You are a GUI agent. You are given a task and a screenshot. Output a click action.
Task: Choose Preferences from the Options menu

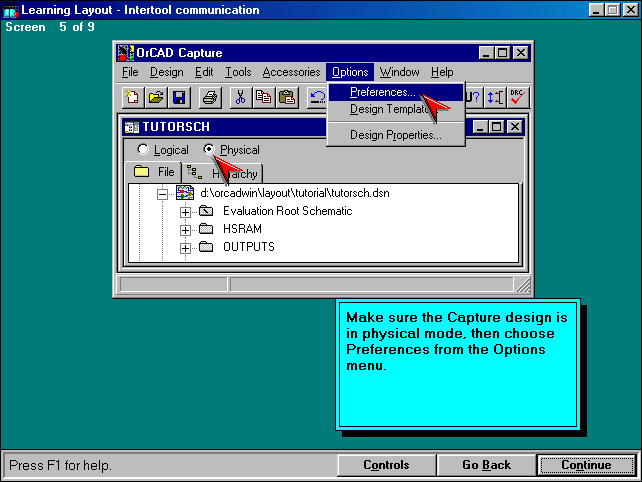tap(383, 92)
